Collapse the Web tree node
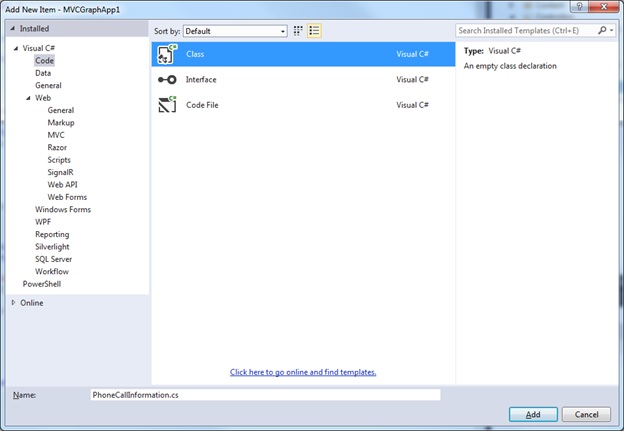Image resolution: width=624 pixels, height=431 pixels. pyautogui.click(x=28, y=98)
